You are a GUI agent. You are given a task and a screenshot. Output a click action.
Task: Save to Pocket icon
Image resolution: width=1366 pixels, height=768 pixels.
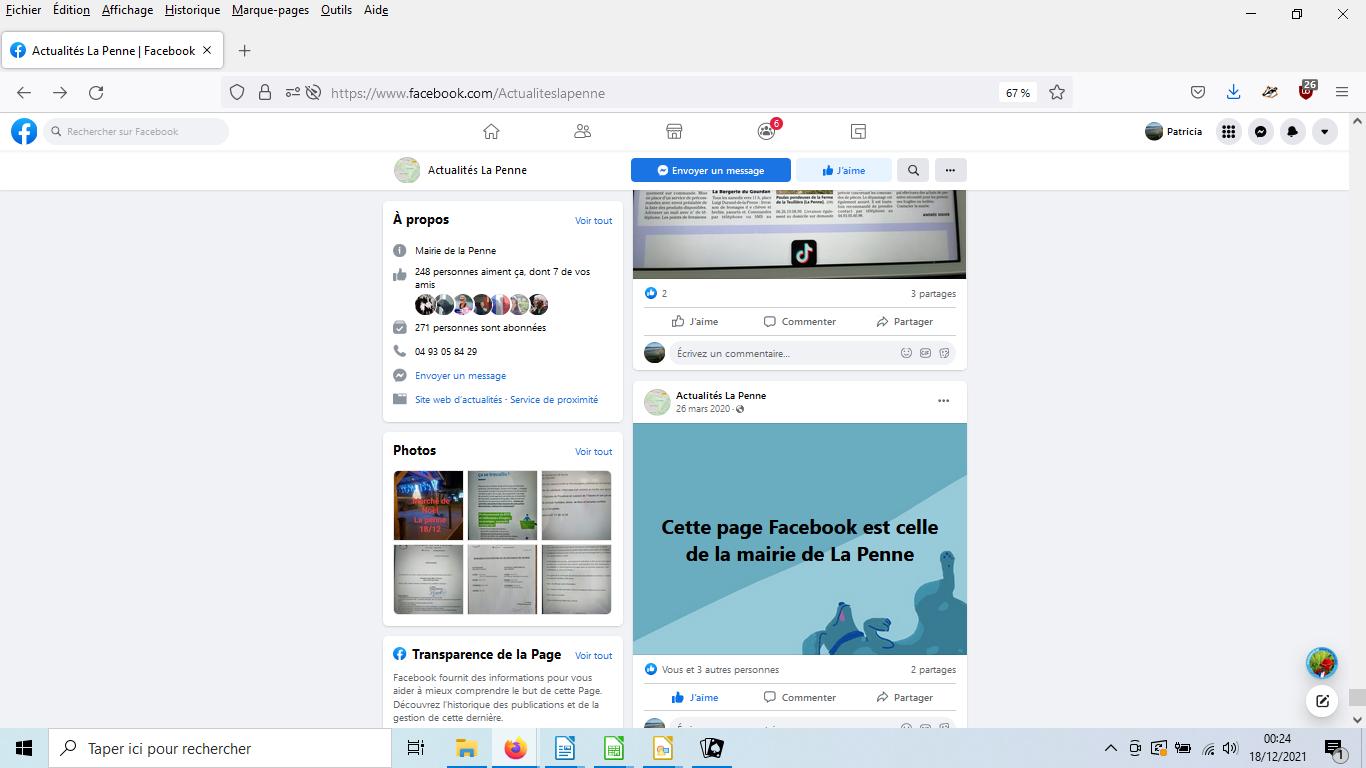(x=1198, y=92)
